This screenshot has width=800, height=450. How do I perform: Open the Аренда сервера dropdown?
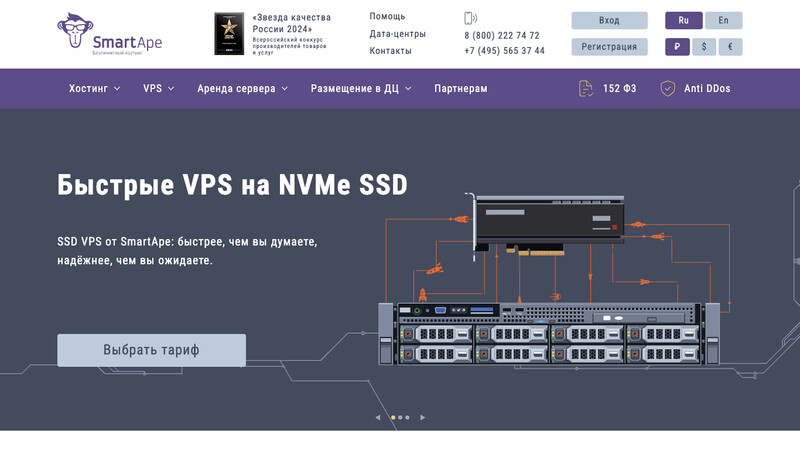pyautogui.click(x=242, y=88)
